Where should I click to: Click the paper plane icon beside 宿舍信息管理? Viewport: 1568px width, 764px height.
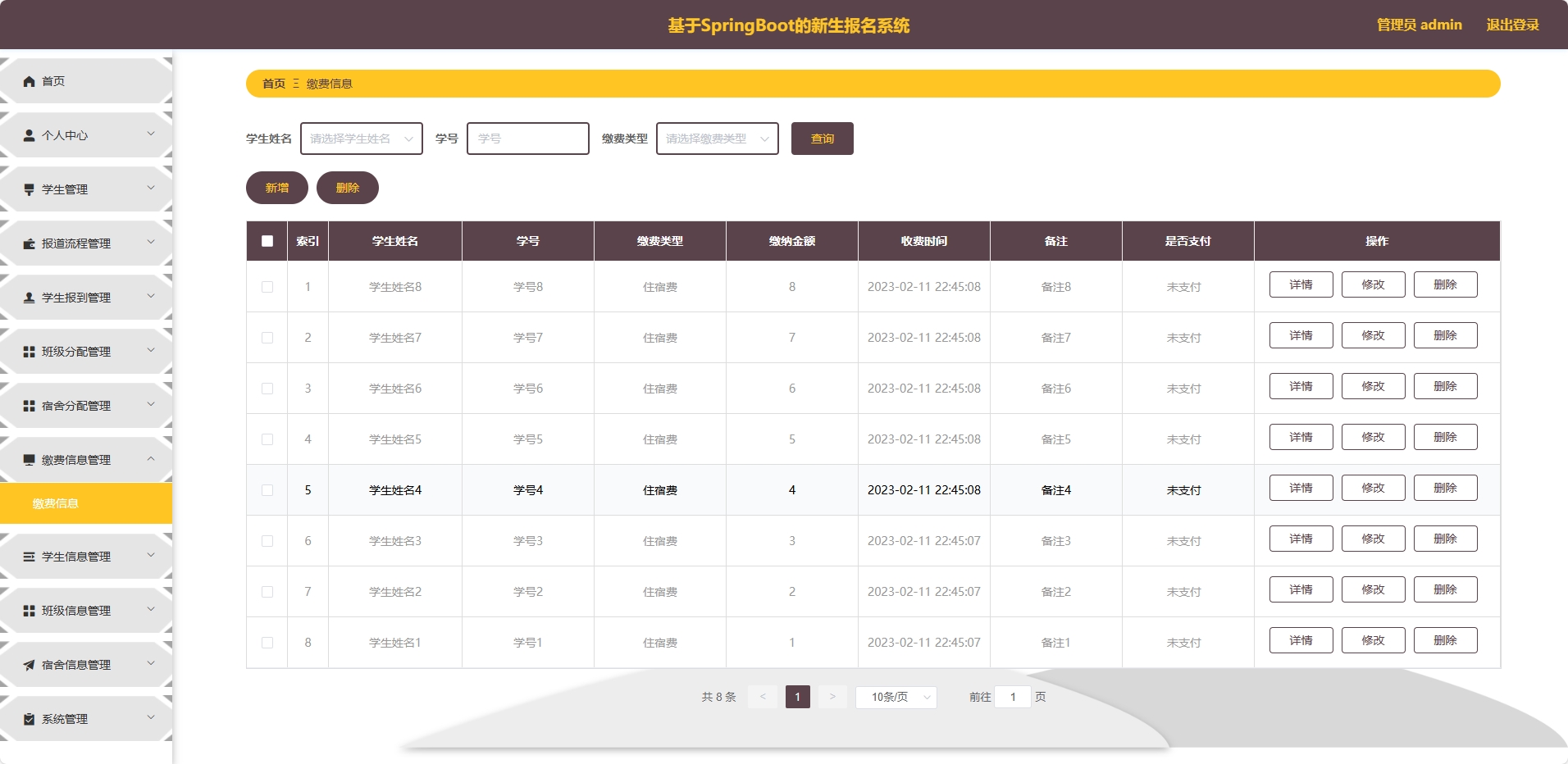(x=30, y=665)
